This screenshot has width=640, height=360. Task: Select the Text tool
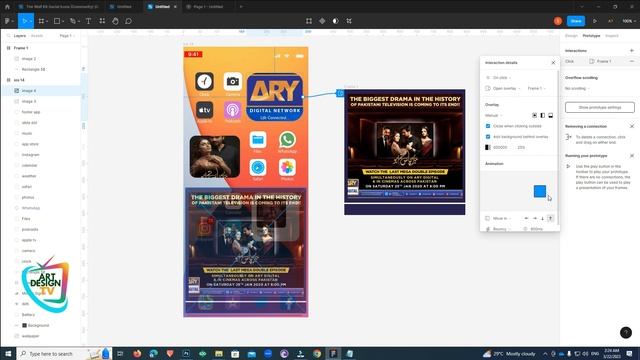(88, 21)
